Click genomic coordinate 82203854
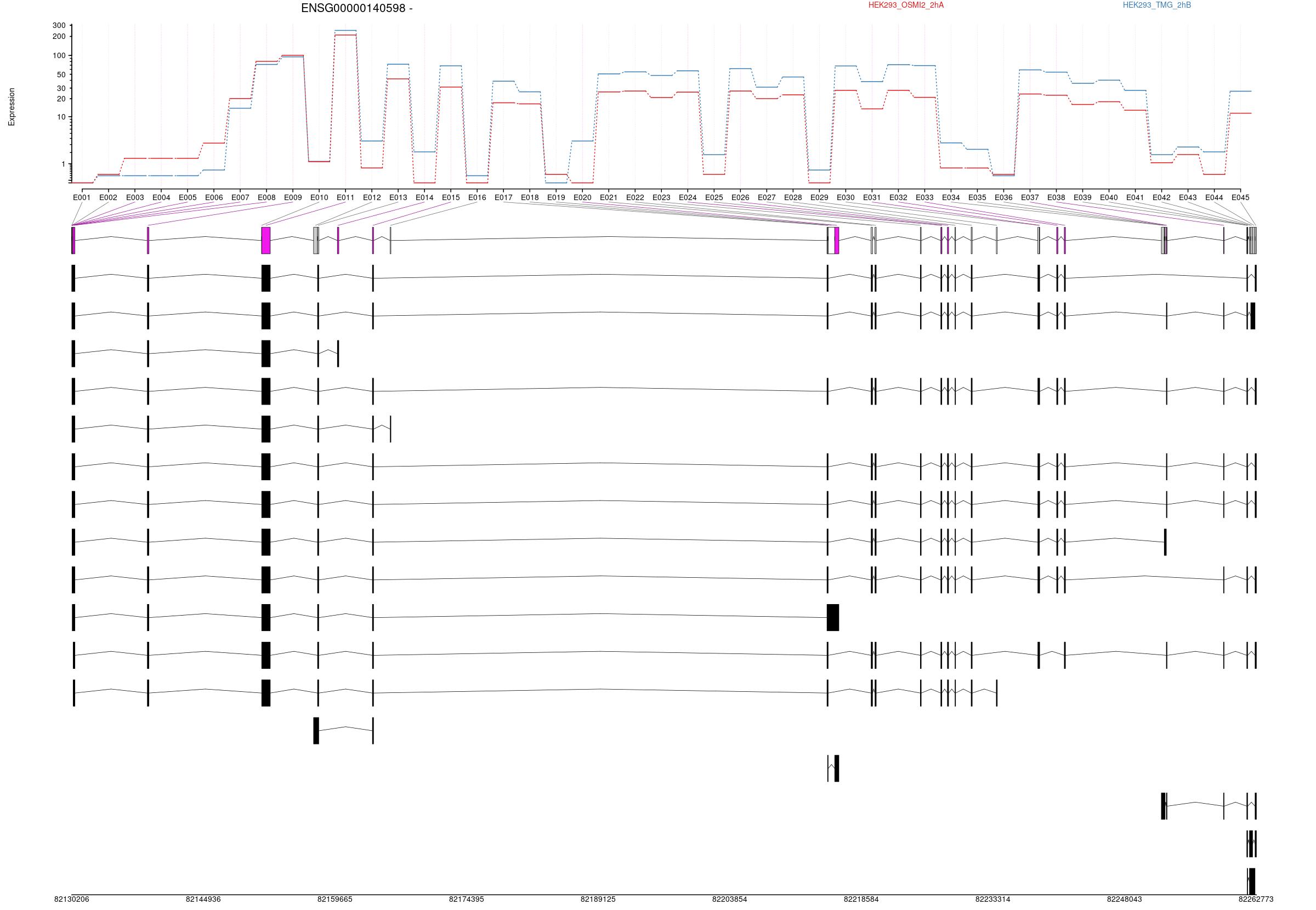 tap(729, 899)
